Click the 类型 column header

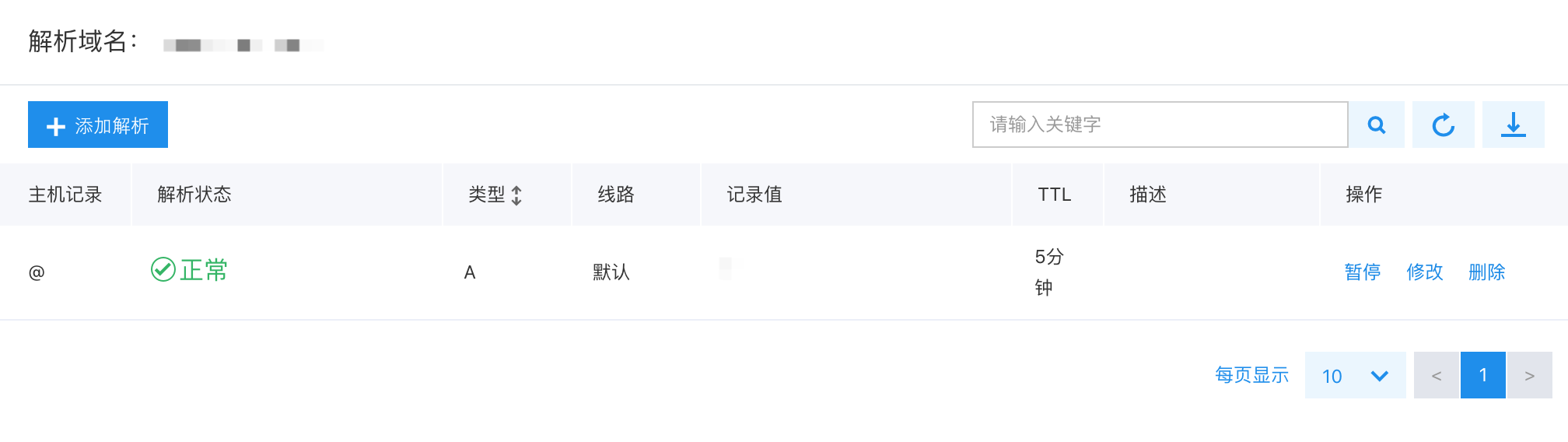click(487, 195)
